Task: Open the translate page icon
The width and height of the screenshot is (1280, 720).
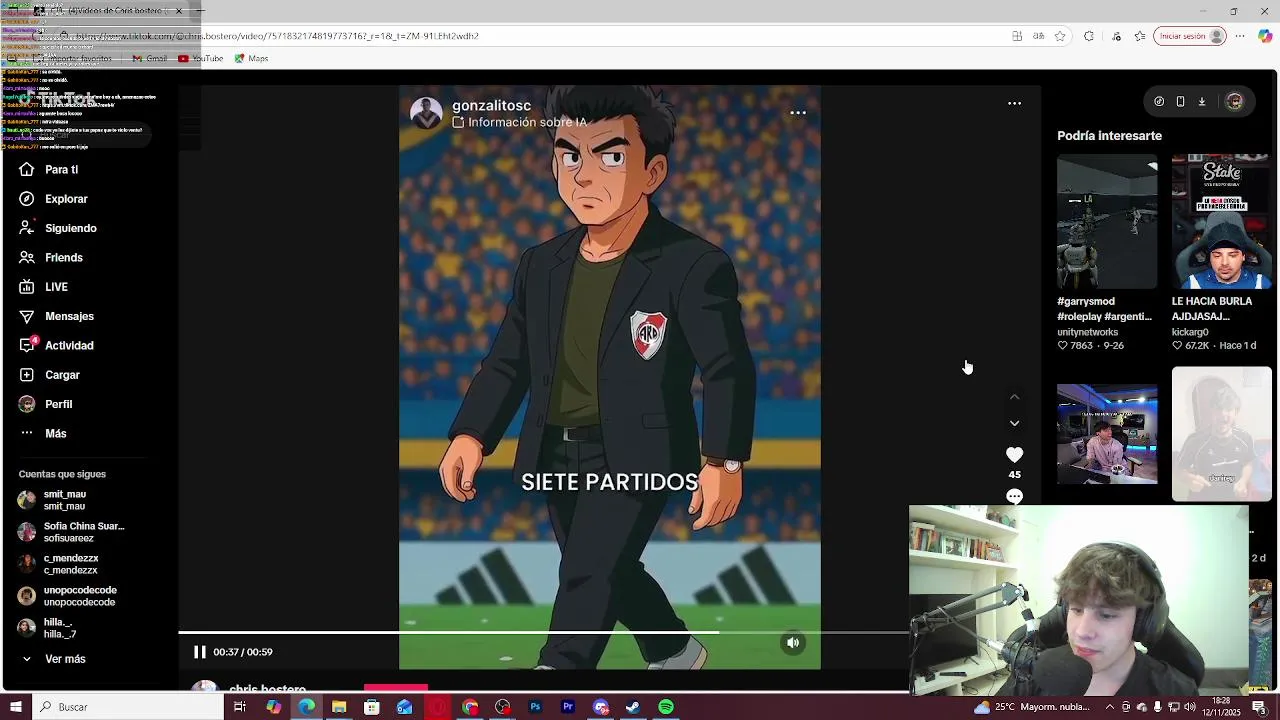Action: 1039,36
